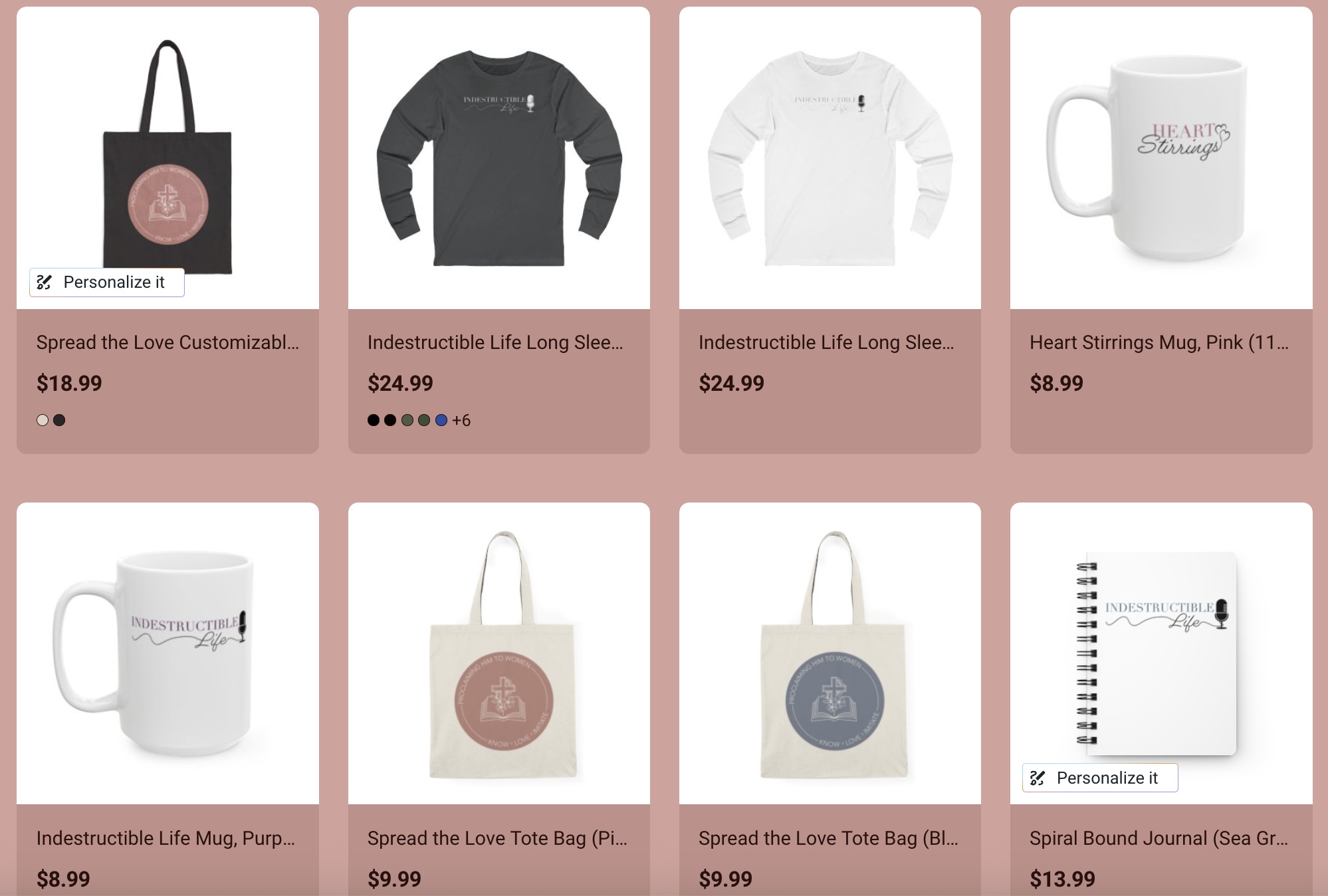
Task: Select the dark color swatch under Customizable tote
Action: tap(59, 420)
